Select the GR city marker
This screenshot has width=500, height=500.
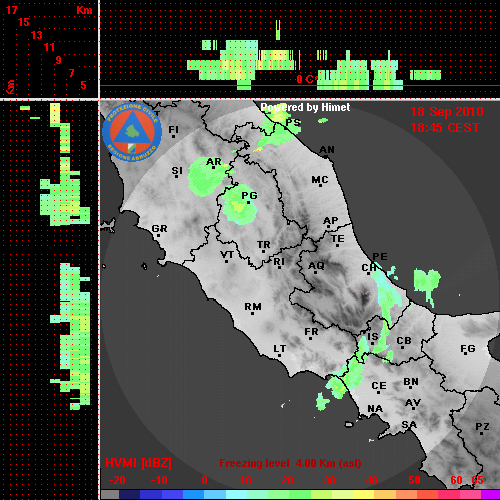158,236
